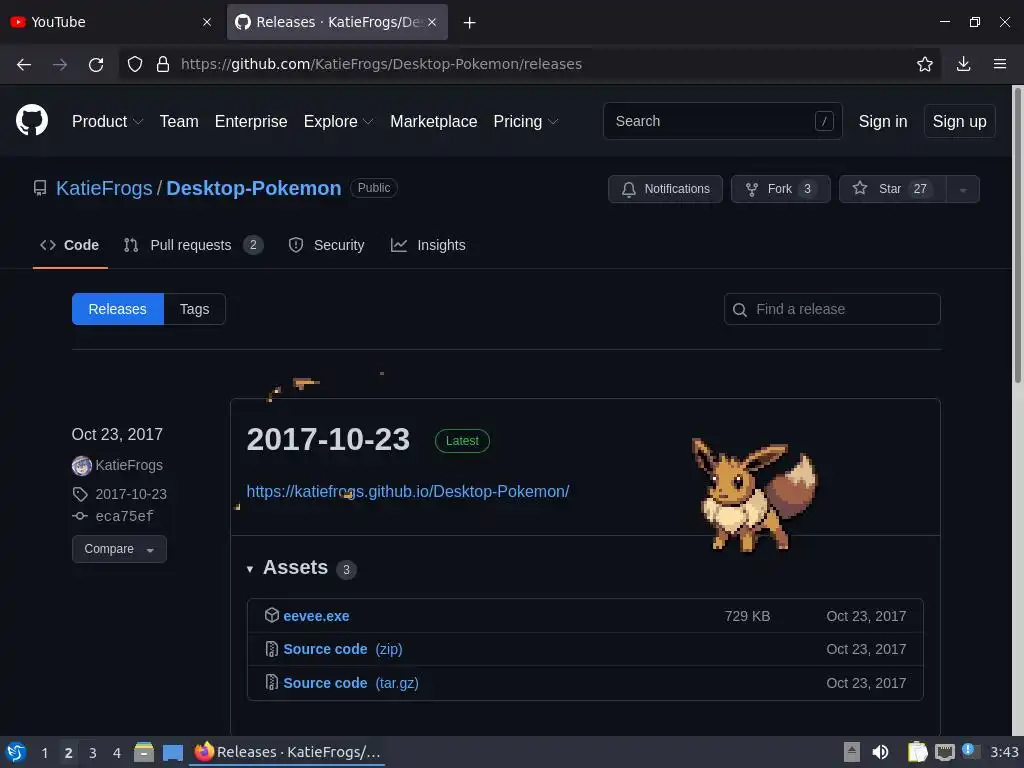Viewport: 1024px width, 768px height.
Task: Star the repository with Star button
Action: tap(892, 189)
